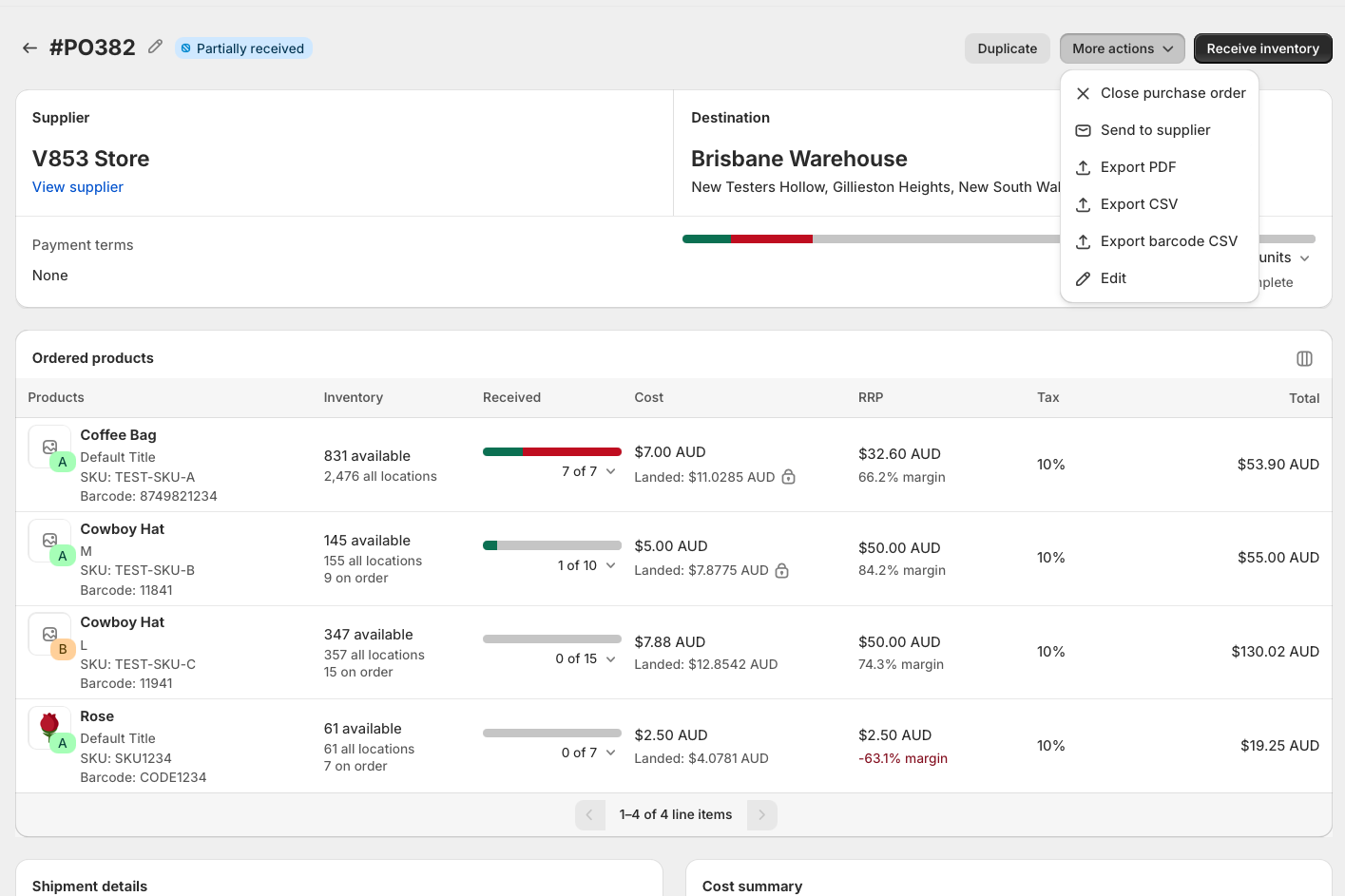Expand Rose 0 of 7 received dropdown

tap(588, 753)
